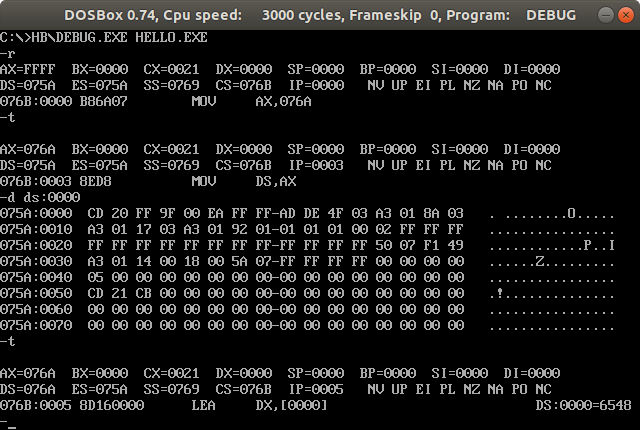640x430 pixels.
Task: Click the 075A:0040 dump row address
Action: [36, 277]
